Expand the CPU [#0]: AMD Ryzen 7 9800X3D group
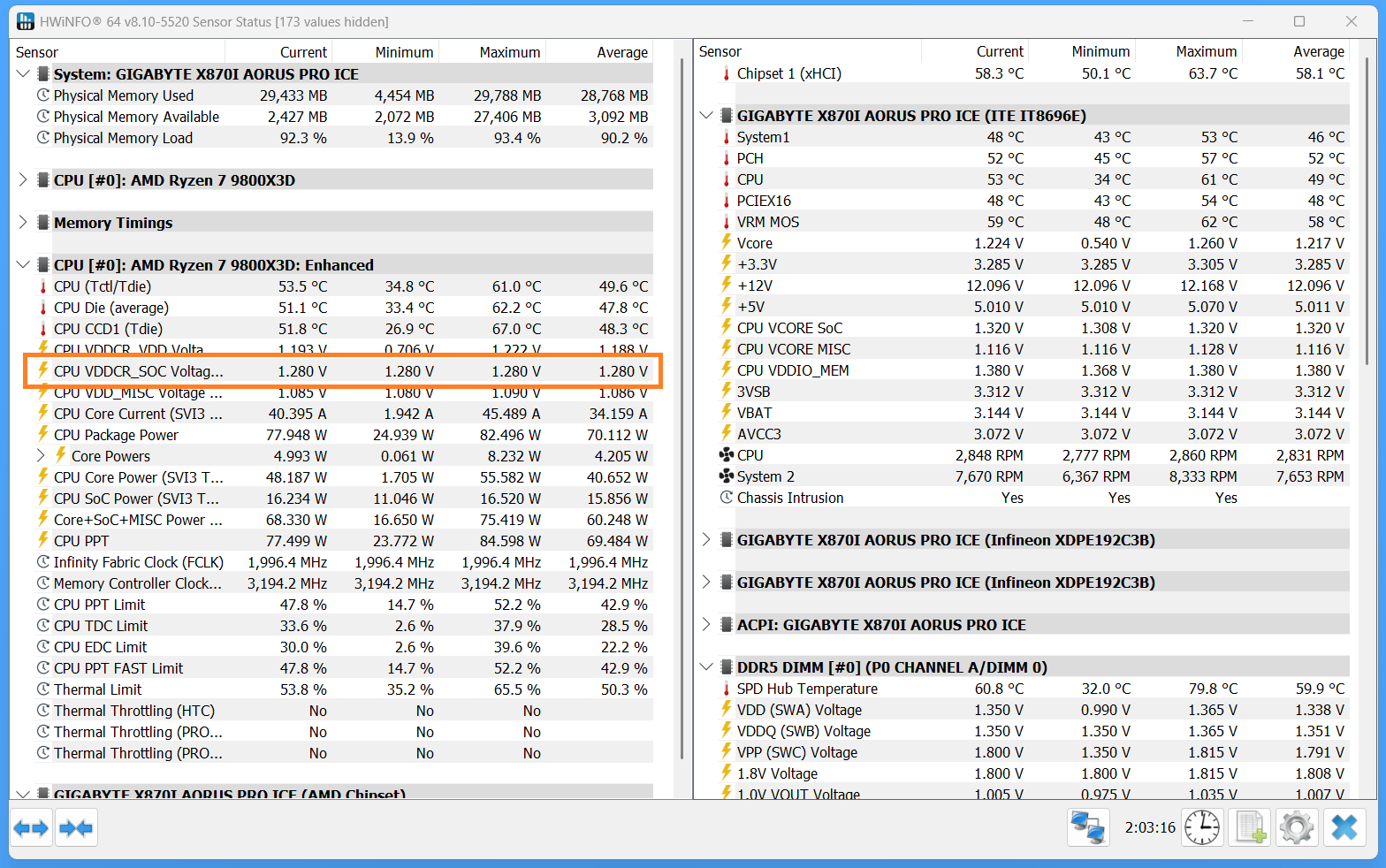Screen dimensions: 1386x868 point(23,180)
